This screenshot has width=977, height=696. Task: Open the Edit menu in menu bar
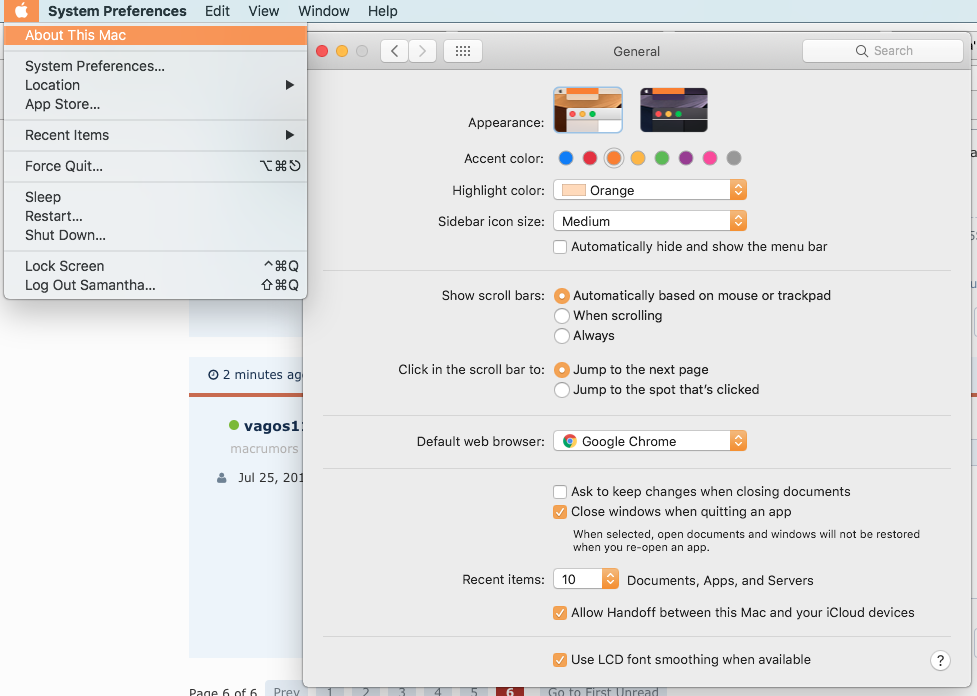click(217, 11)
